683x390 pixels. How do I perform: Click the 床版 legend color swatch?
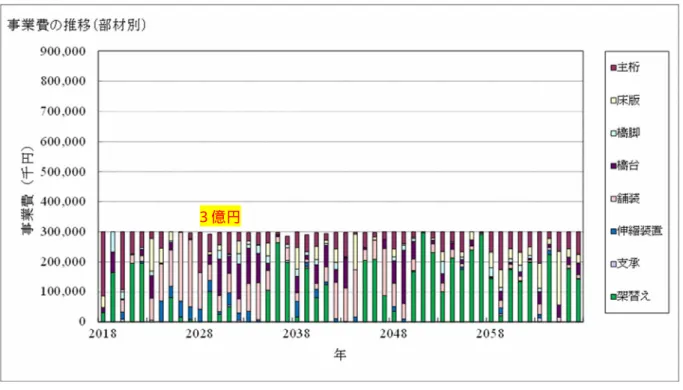click(x=613, y=101)
